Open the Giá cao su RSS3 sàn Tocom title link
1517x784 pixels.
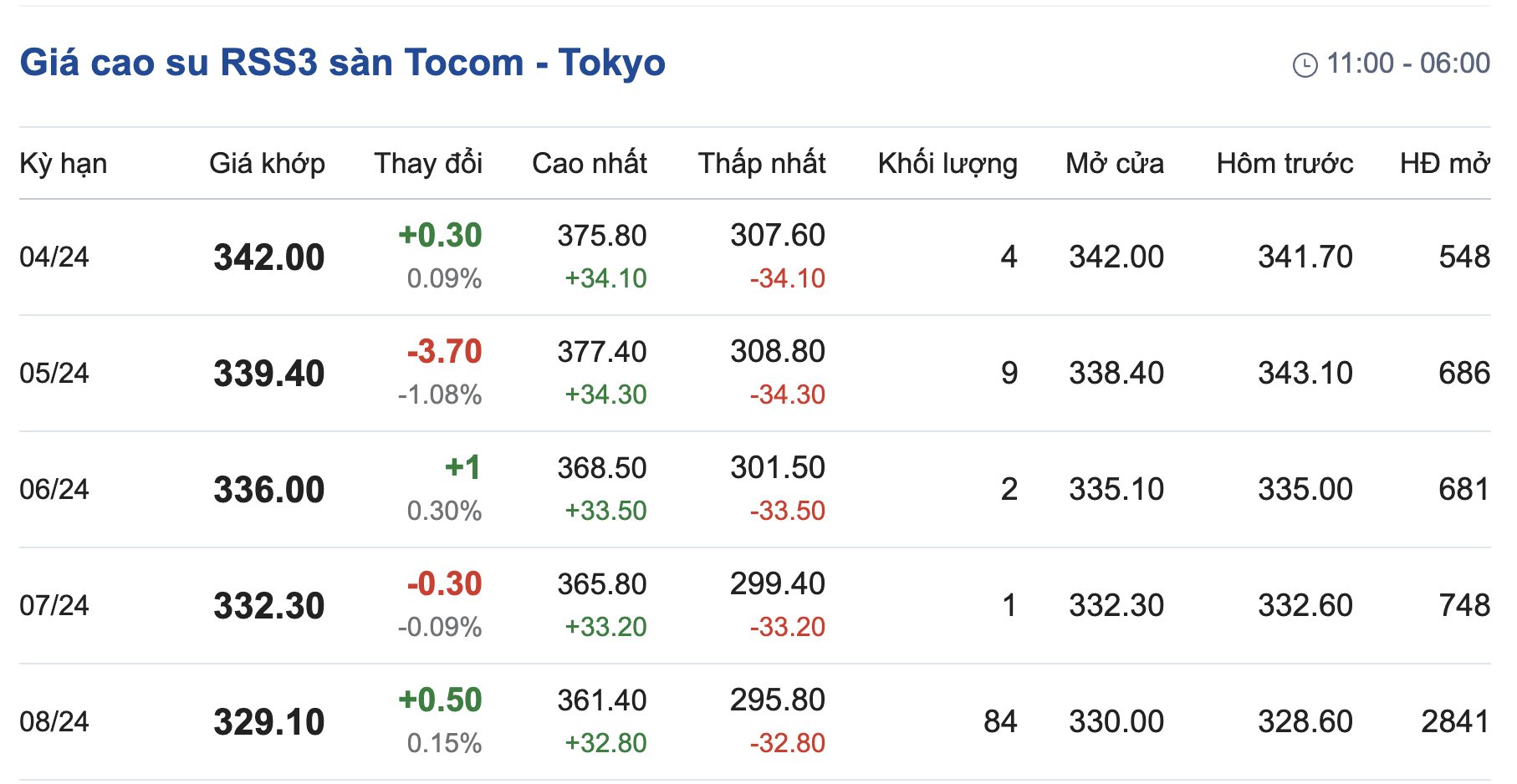(x=342, y=63)
